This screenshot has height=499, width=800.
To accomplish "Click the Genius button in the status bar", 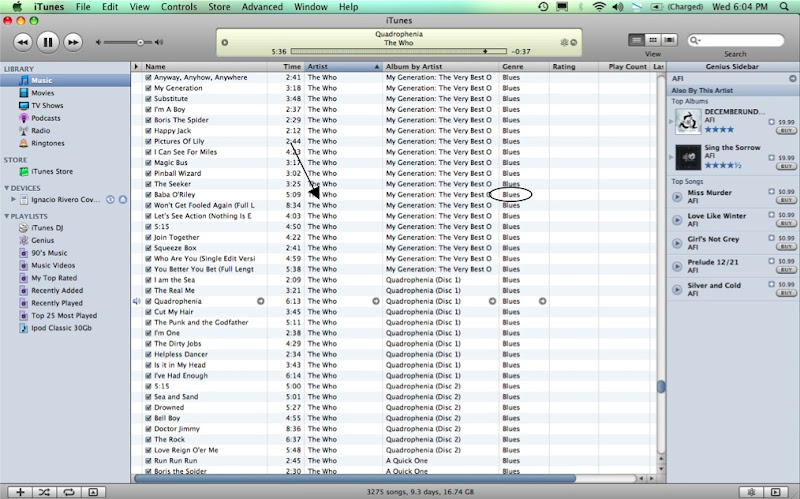I will coord(752,492).
